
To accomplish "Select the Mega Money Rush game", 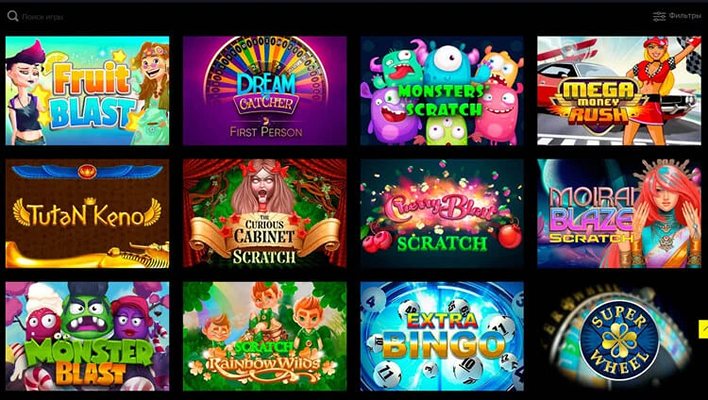I will (619, 91).
